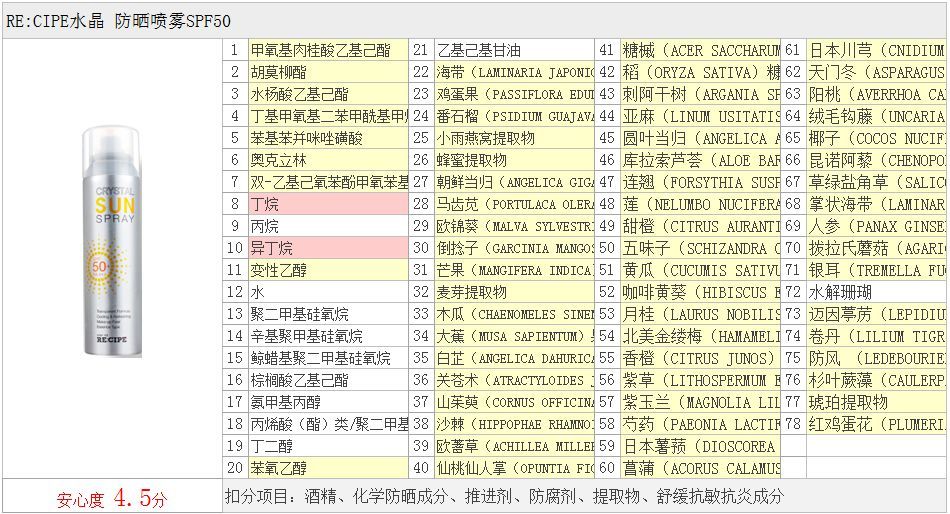Image resolution: width=950 pixels, height=514 pixels.
Task: Click ingredient cell 鸡蛋果 (Passiflora)
Action: coord(514,94)
